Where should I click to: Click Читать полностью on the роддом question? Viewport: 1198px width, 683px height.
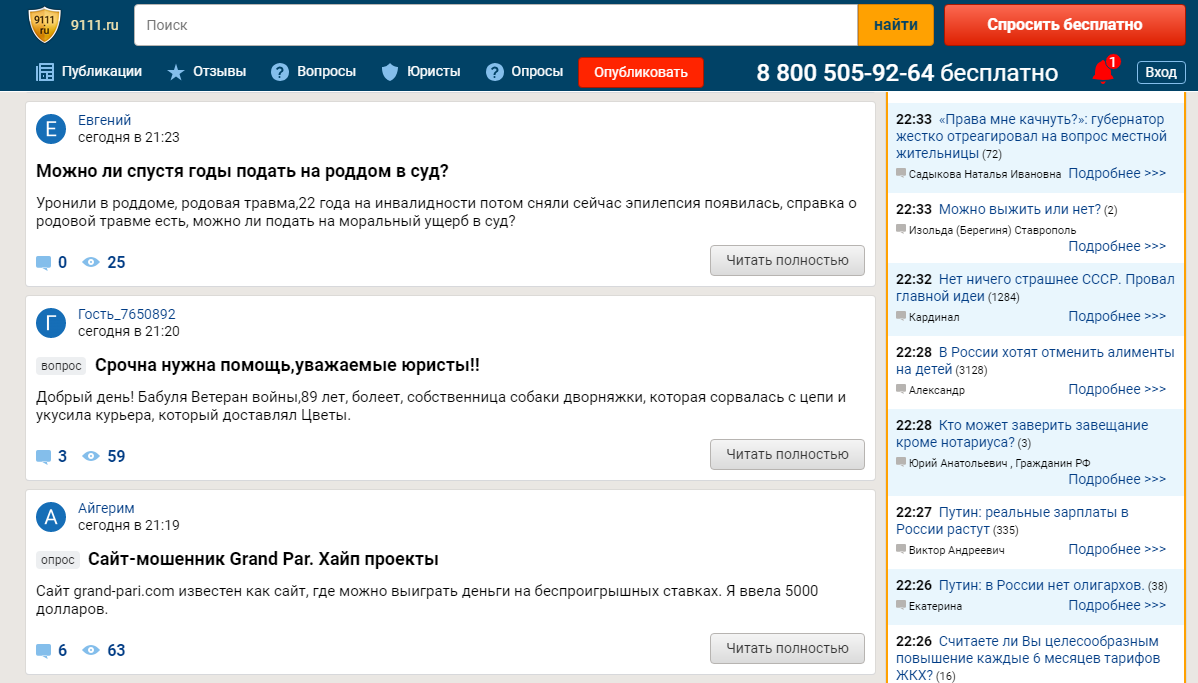(786, 259)
